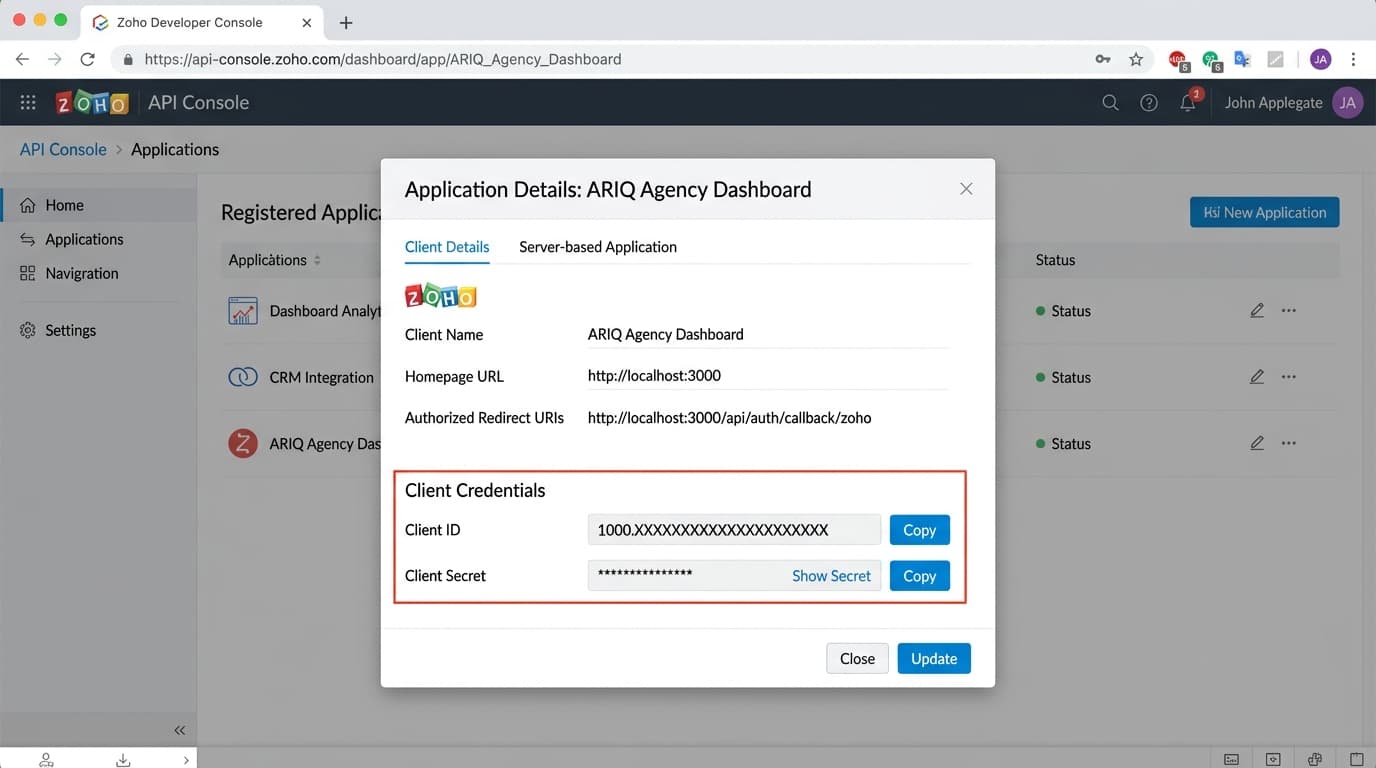This screenshot has width=1376, height=768.
Task: Click the Close button in dialog
Action: (857, 658)
